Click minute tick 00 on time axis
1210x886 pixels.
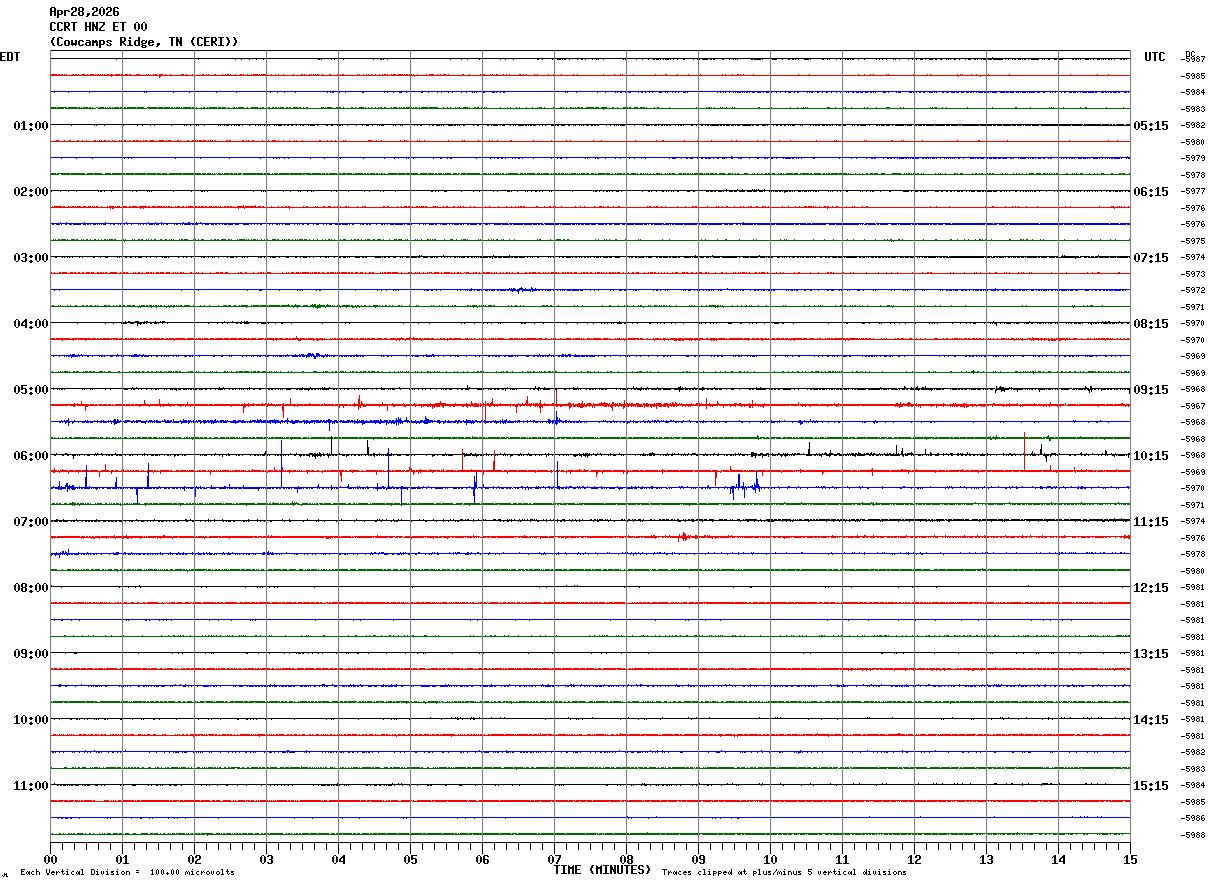(50, 859)
